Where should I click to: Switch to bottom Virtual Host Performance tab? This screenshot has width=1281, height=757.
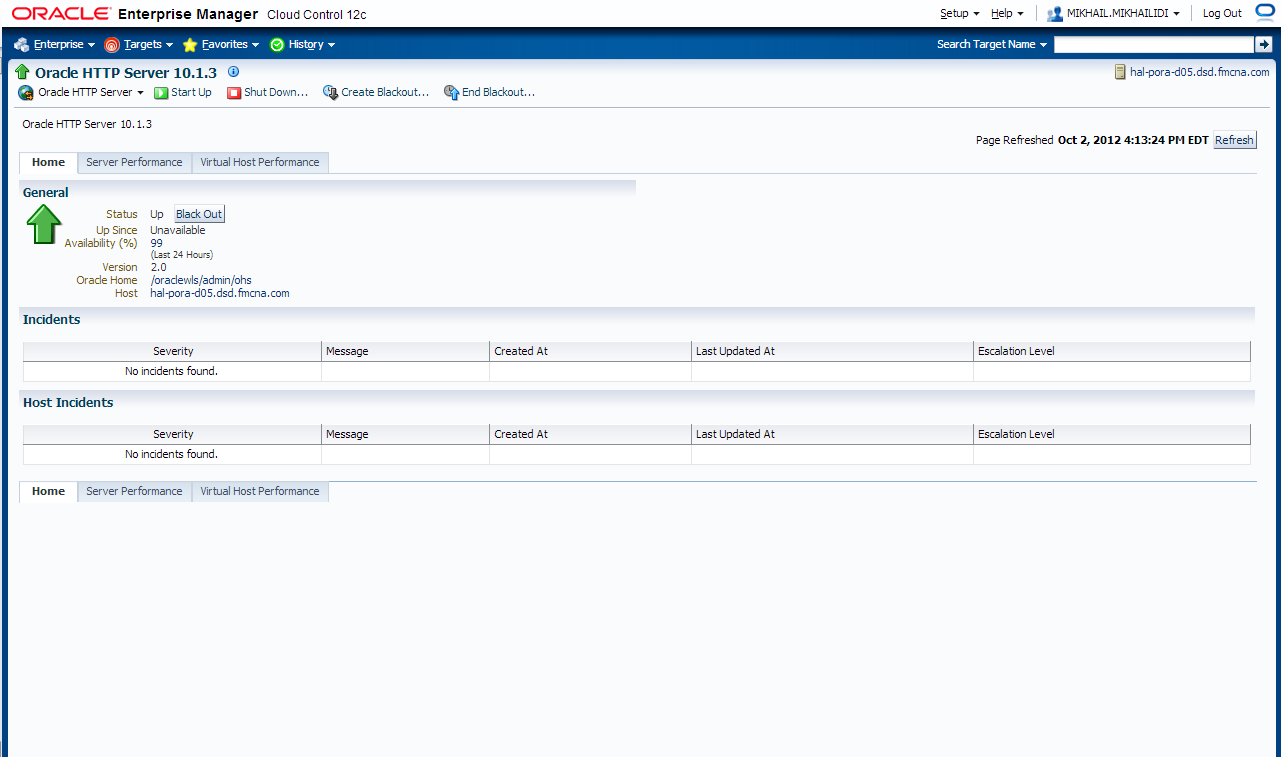pos(260,491)
